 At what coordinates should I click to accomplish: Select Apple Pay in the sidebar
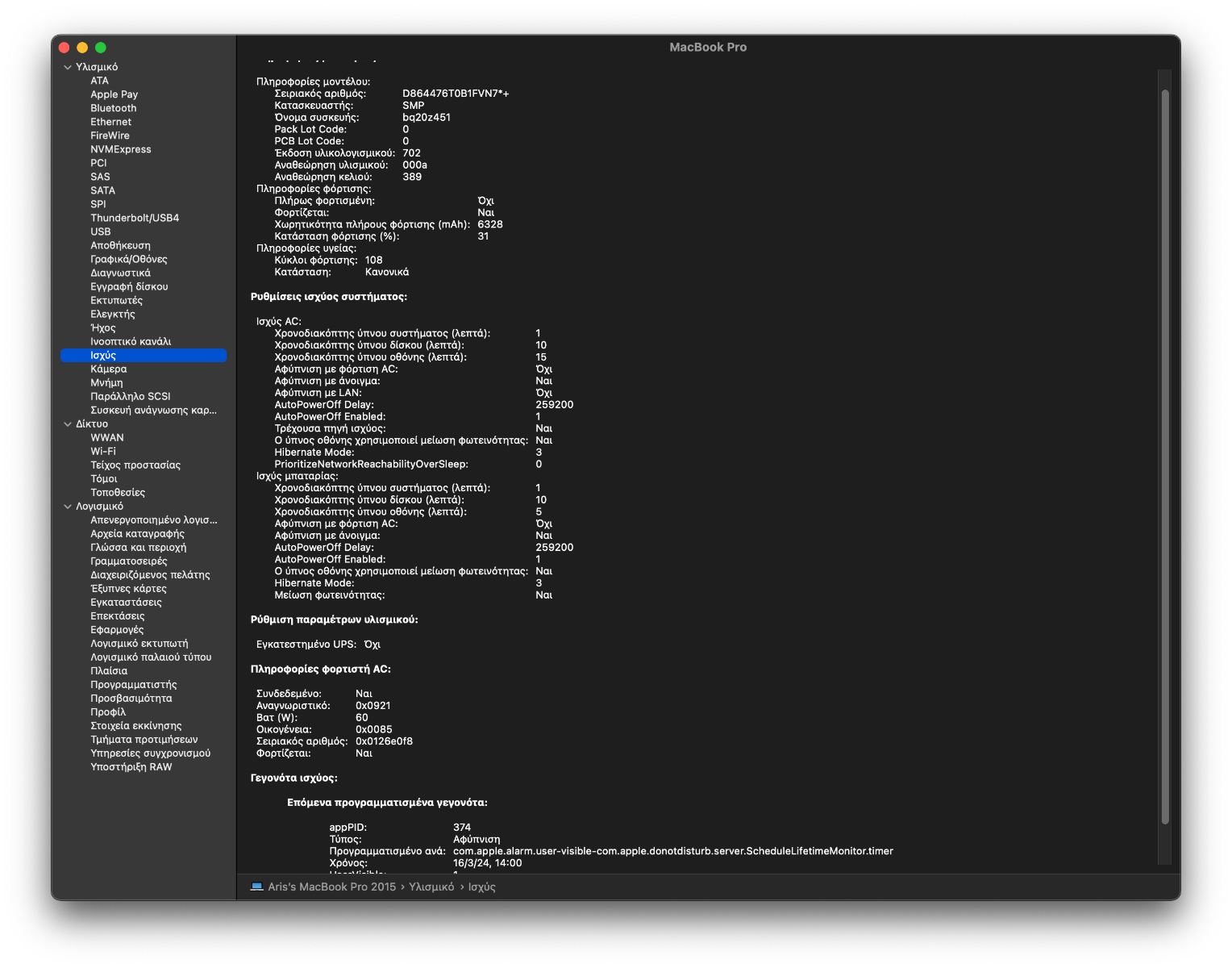(x=114, y=94)
